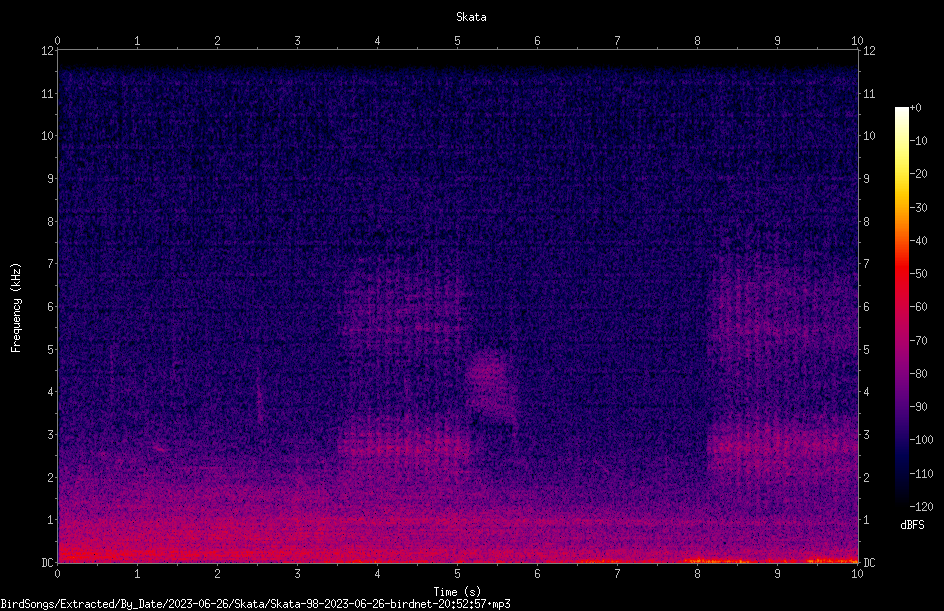Screen dimensions: 944x611
Task: Click the "5" tick on the top time axis
Action: 458,41
